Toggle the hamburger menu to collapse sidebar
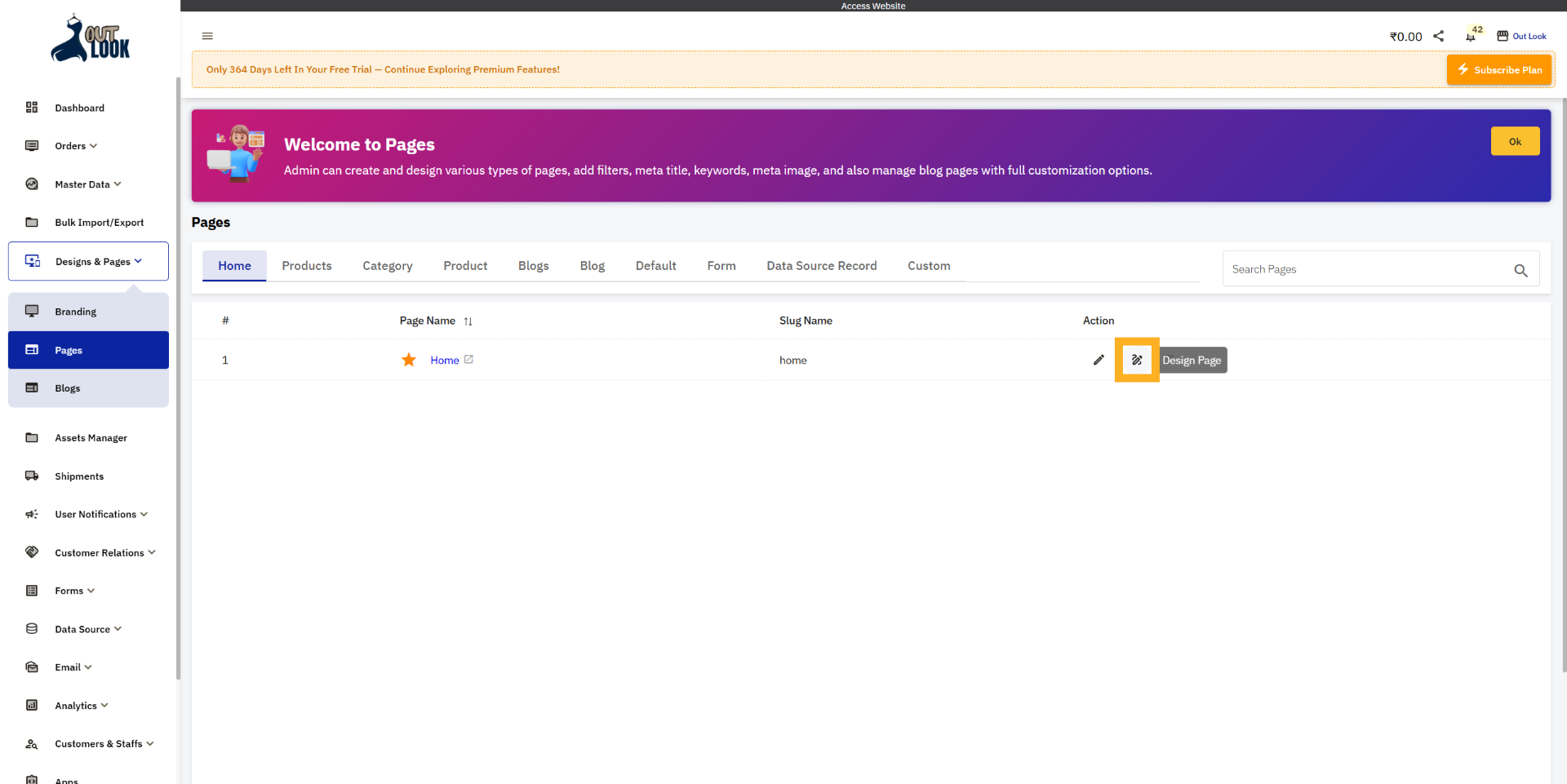 click(206, 36)
